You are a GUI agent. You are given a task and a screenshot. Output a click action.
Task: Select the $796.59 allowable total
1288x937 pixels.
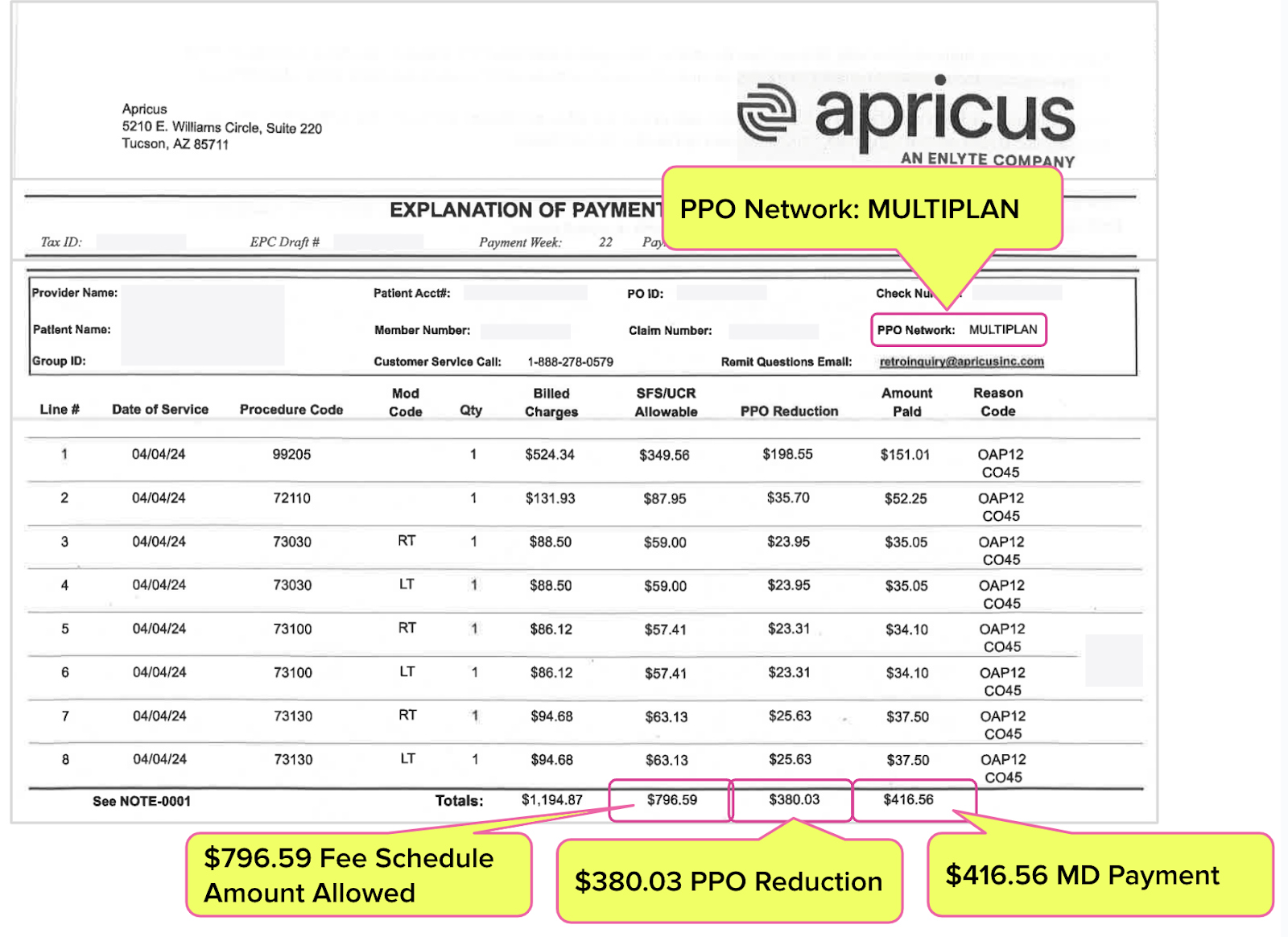[672, 800]
